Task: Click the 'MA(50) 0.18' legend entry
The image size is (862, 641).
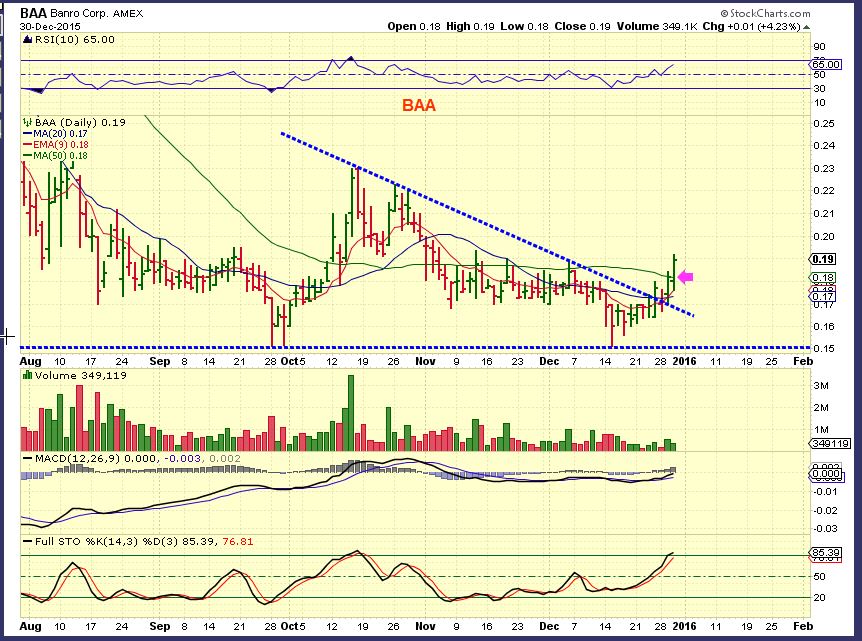Action: [60, 156]
